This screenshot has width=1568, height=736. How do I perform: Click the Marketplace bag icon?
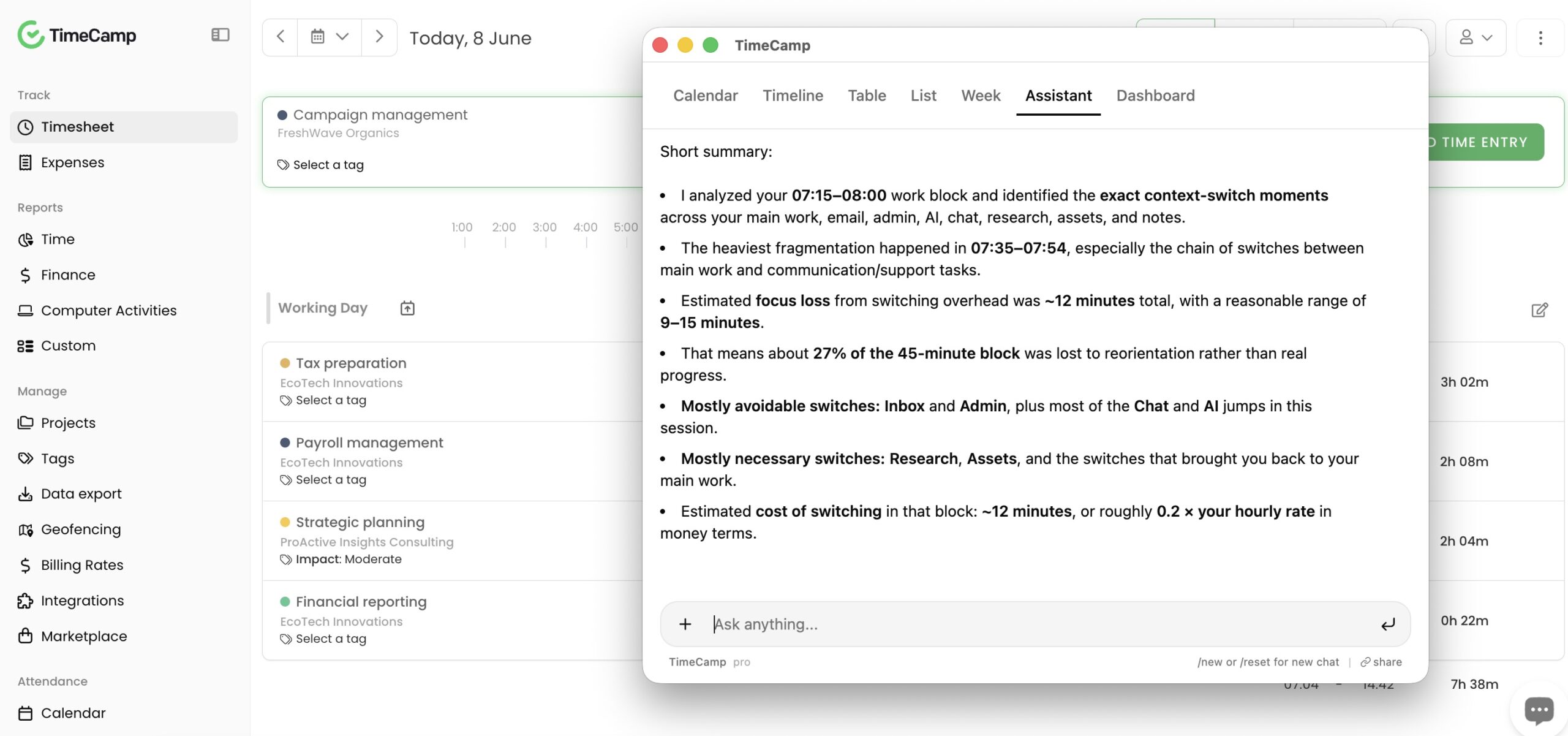25,635
